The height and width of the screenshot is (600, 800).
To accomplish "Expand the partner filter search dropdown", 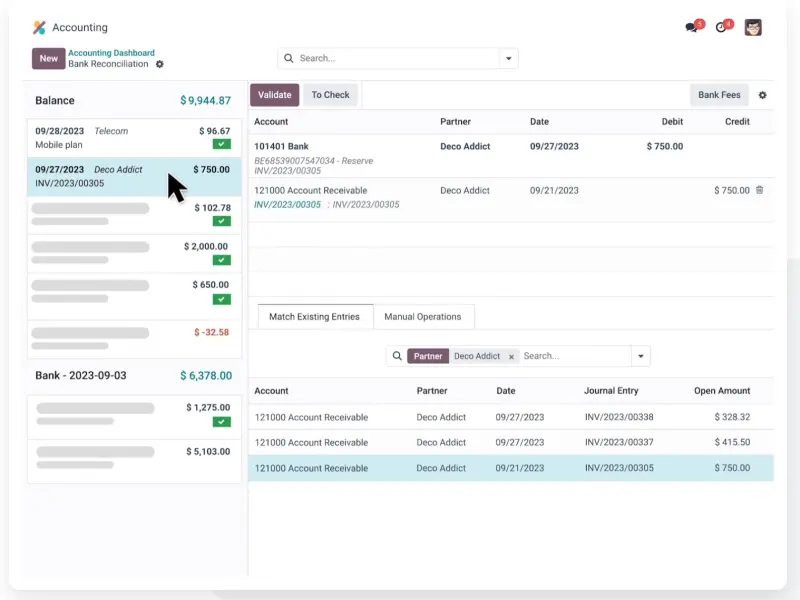I will tap(640, 356).
